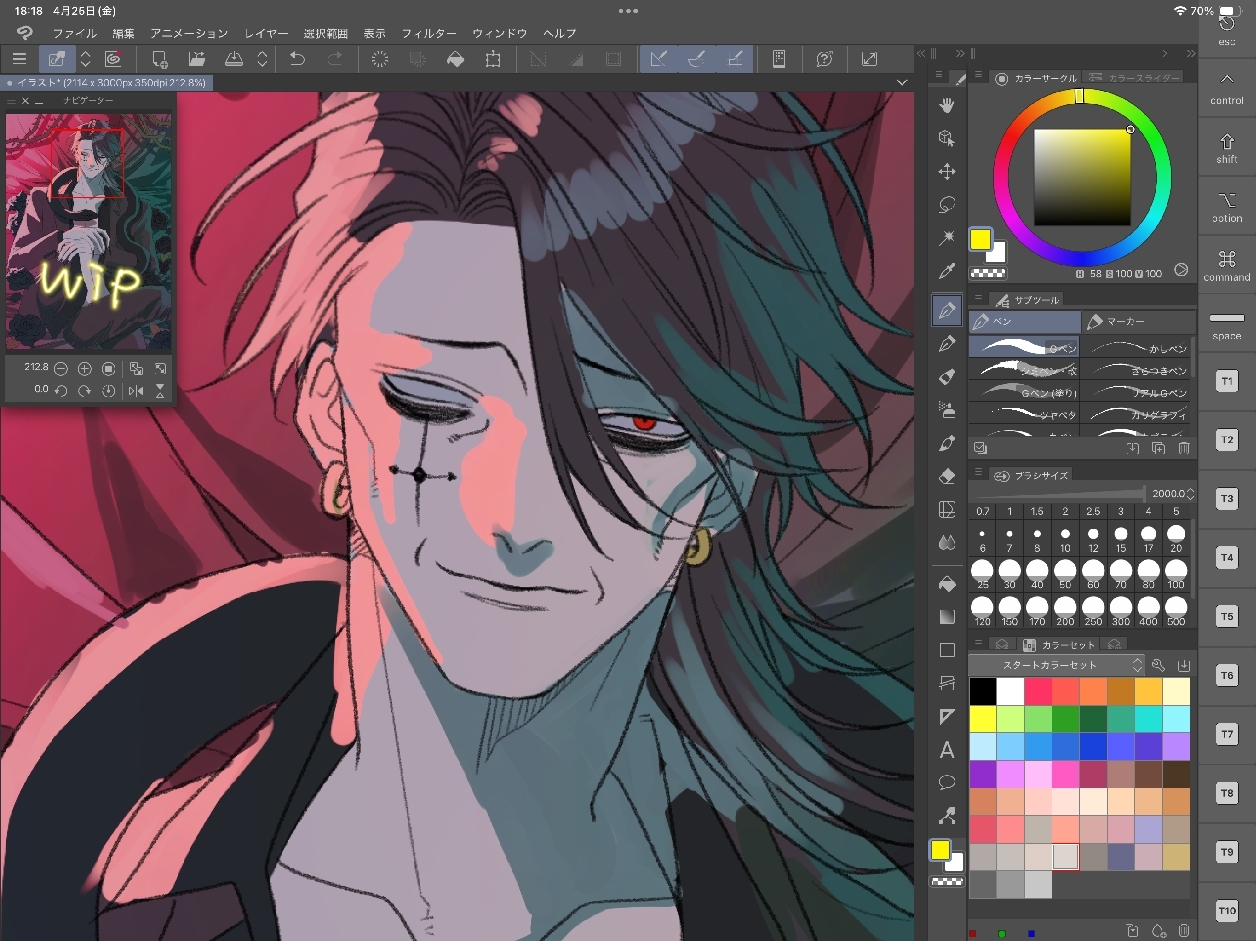This screenshot has width=1256, height=941.
Task: Select the Lasso selection tool
Action: tap(947, 204)
